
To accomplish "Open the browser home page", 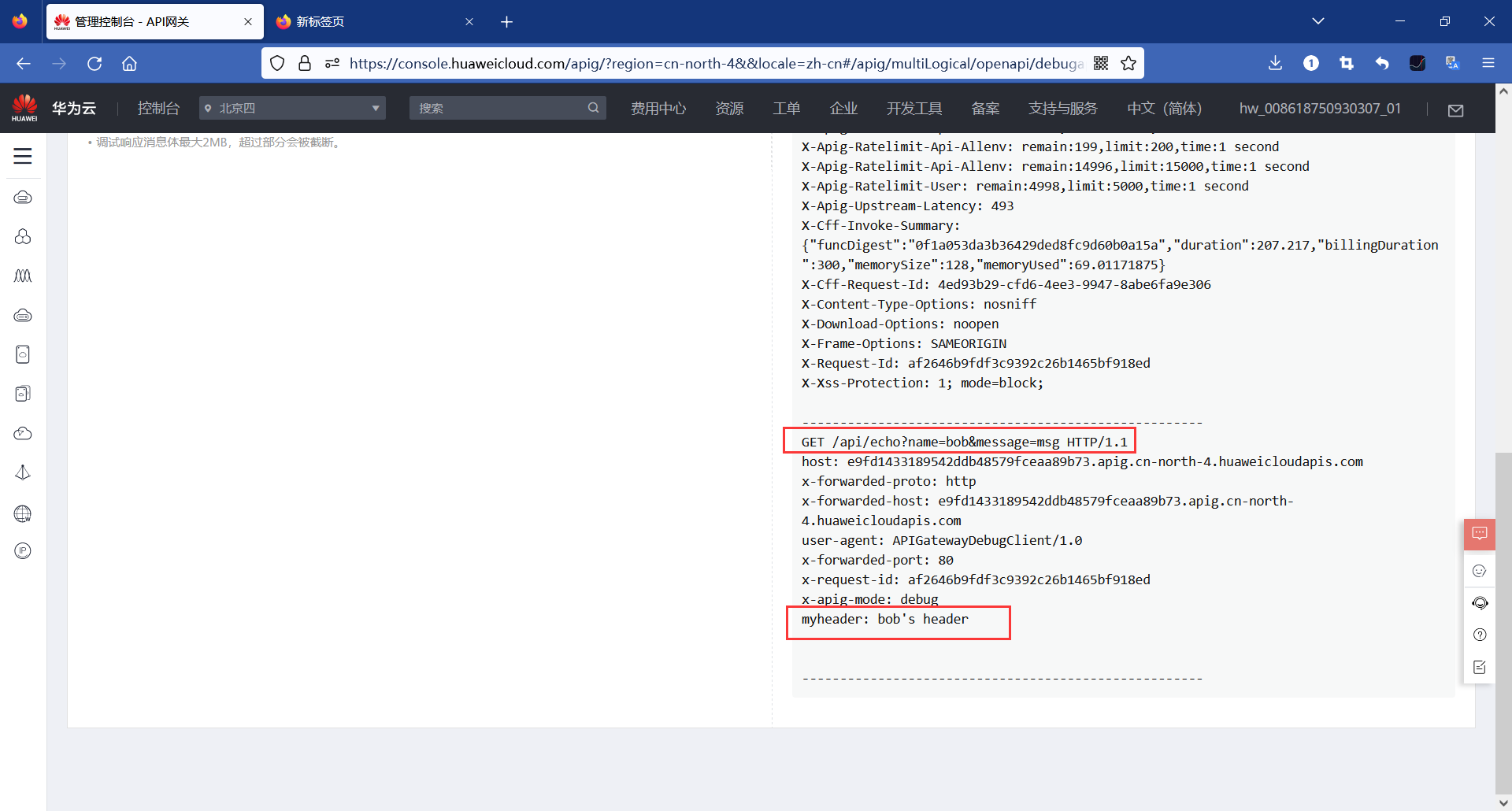I will coord(129,63).
